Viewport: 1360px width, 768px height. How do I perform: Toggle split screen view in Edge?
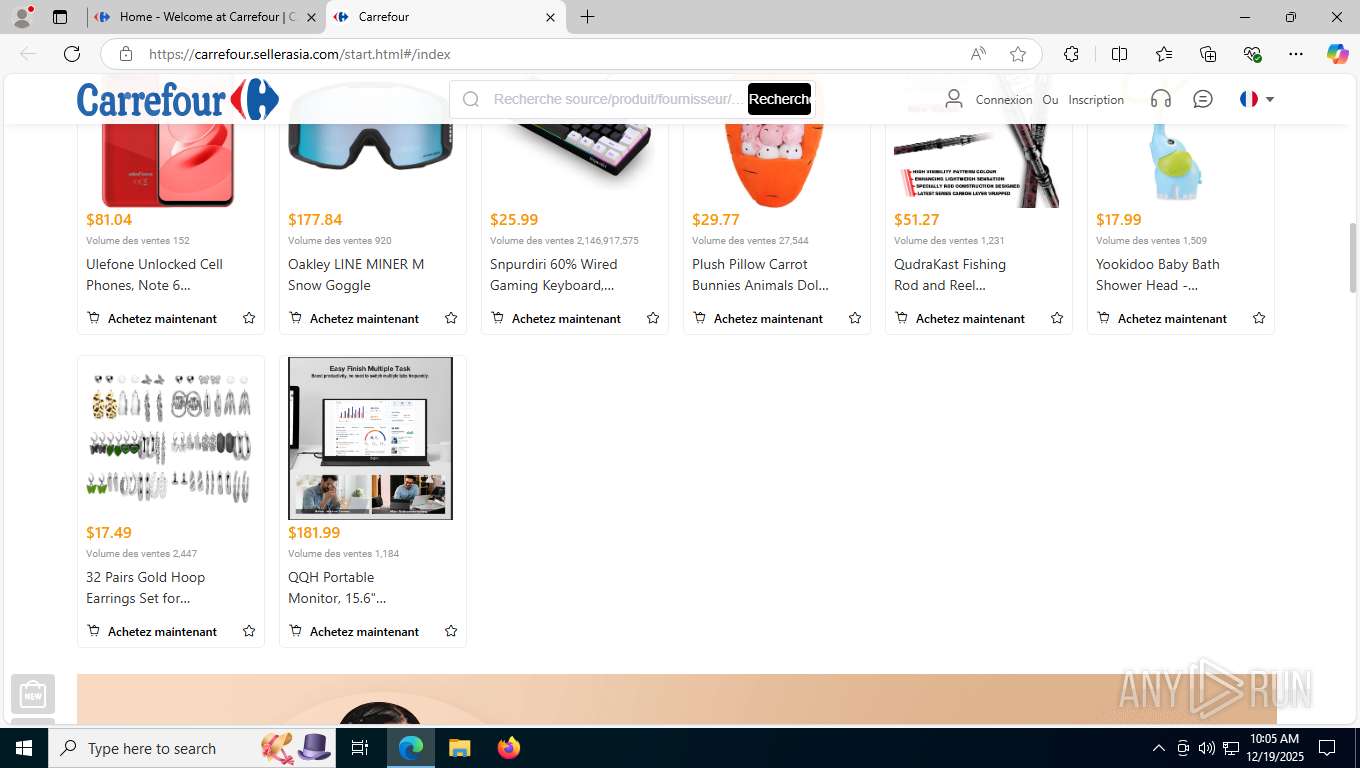1119,54
